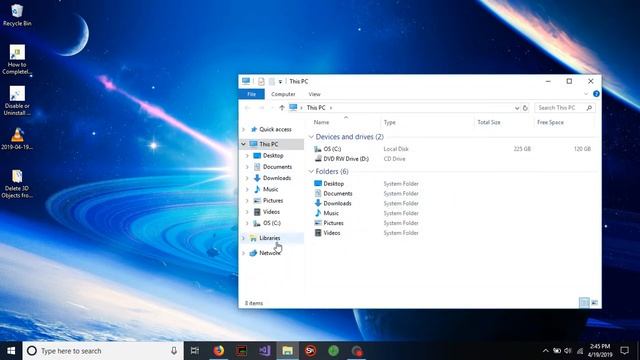Open the File menu tab
Viewport: 640px width, 360px height.
click(251, 94)
